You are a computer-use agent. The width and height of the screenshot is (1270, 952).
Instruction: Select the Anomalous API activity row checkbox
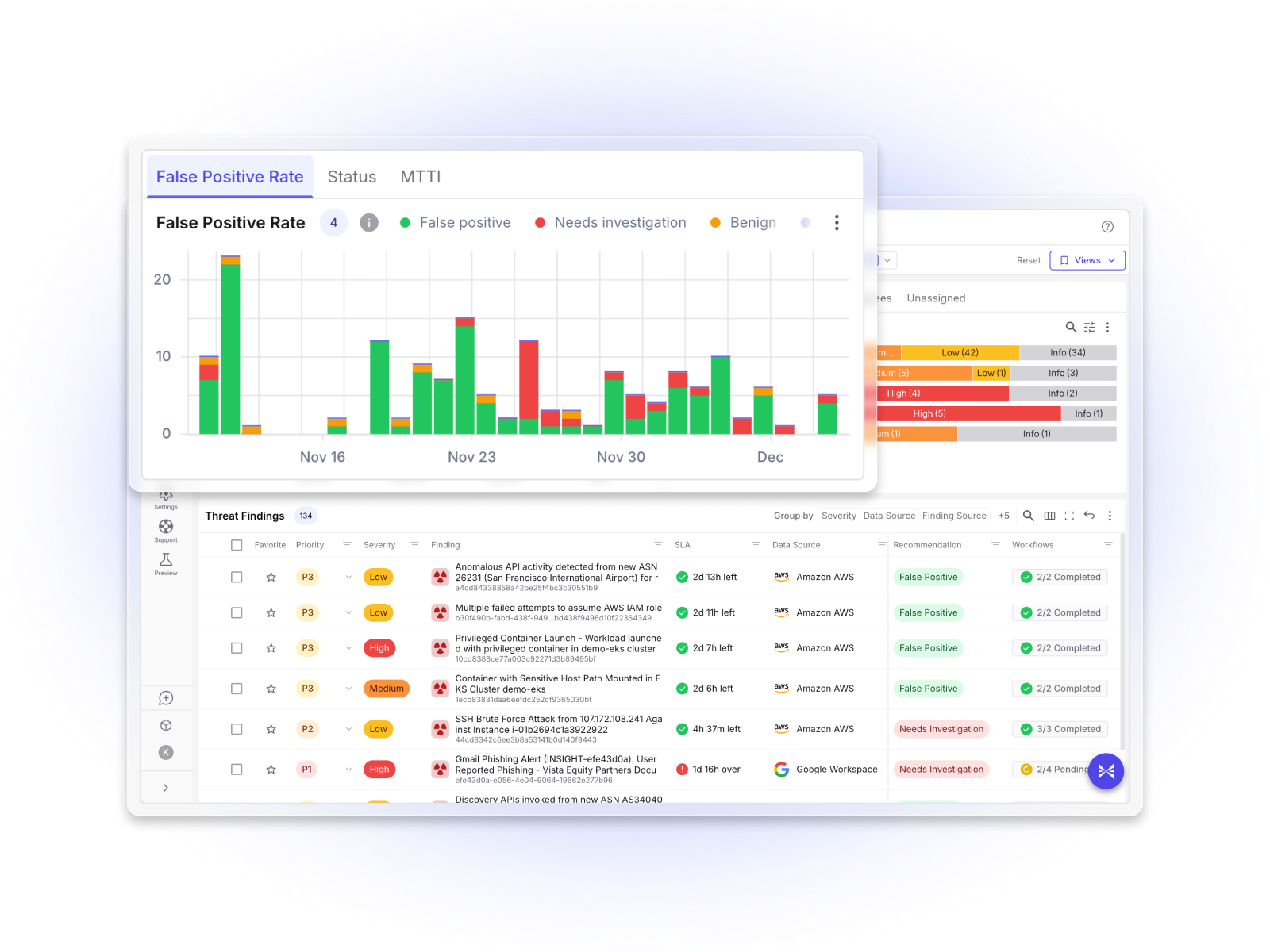pos(237,577)
